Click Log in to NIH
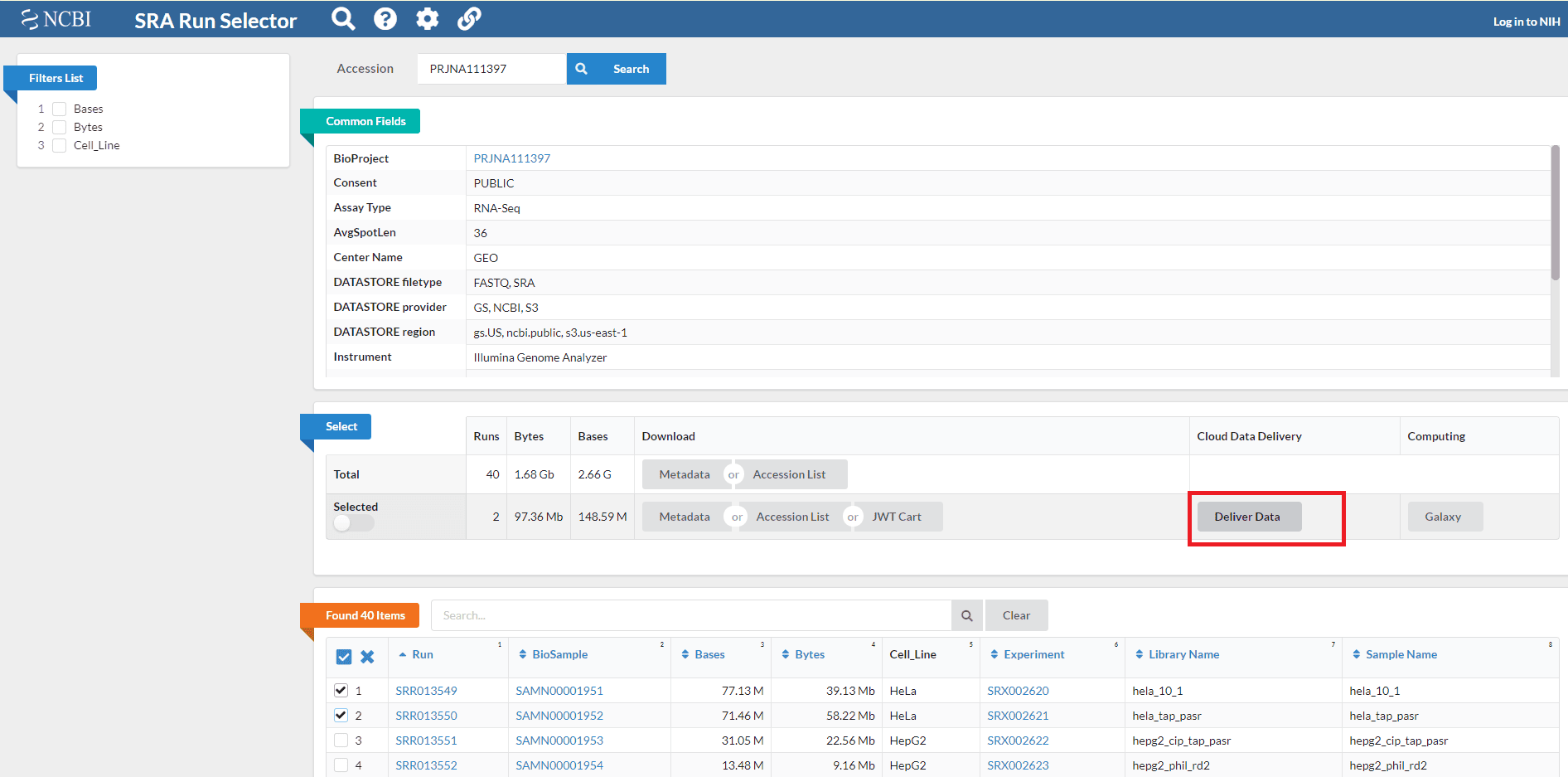Screen dimensions: 1568x777 [x=1527, y=22]
